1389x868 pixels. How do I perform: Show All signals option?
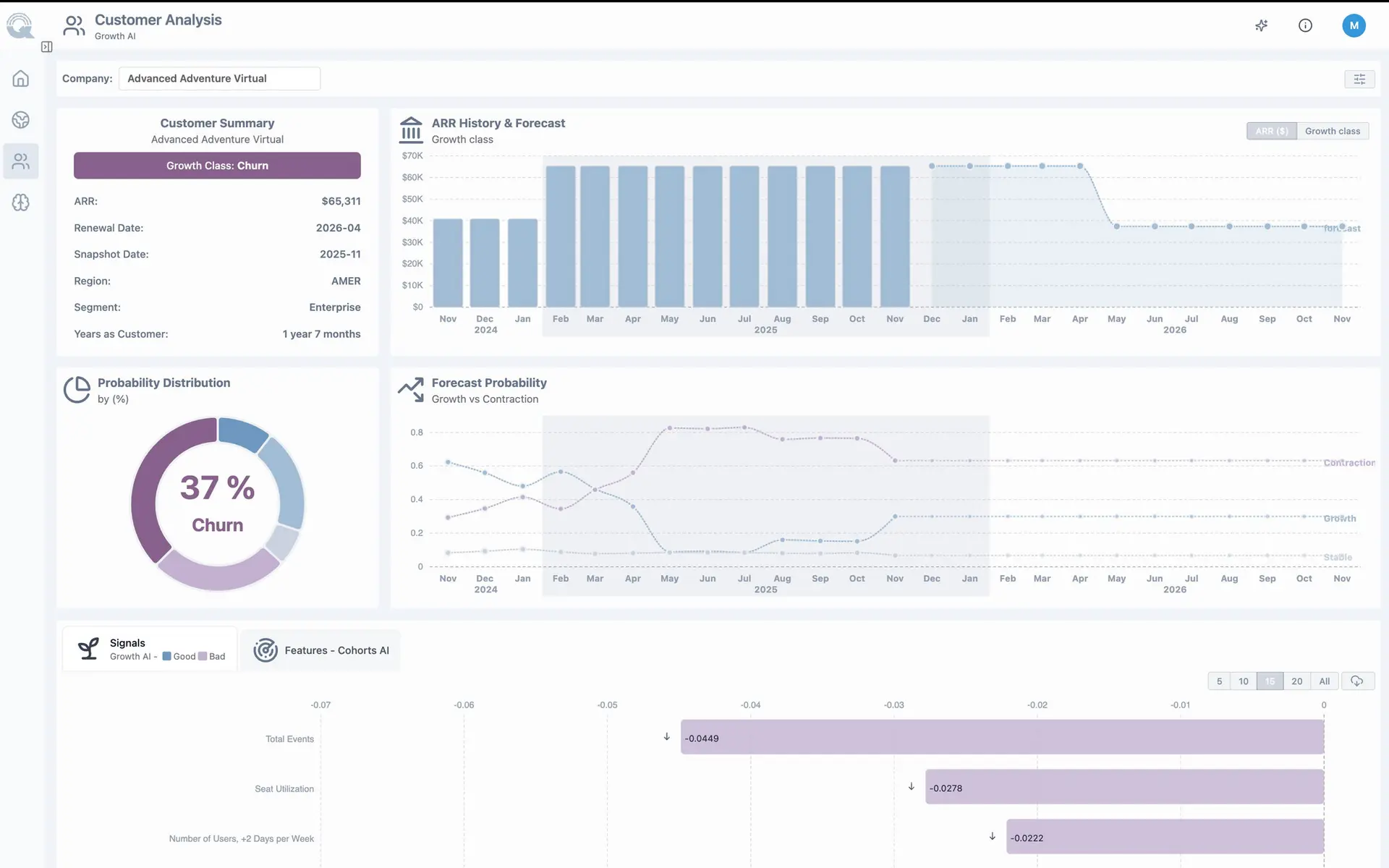[x=1324, y=681]
